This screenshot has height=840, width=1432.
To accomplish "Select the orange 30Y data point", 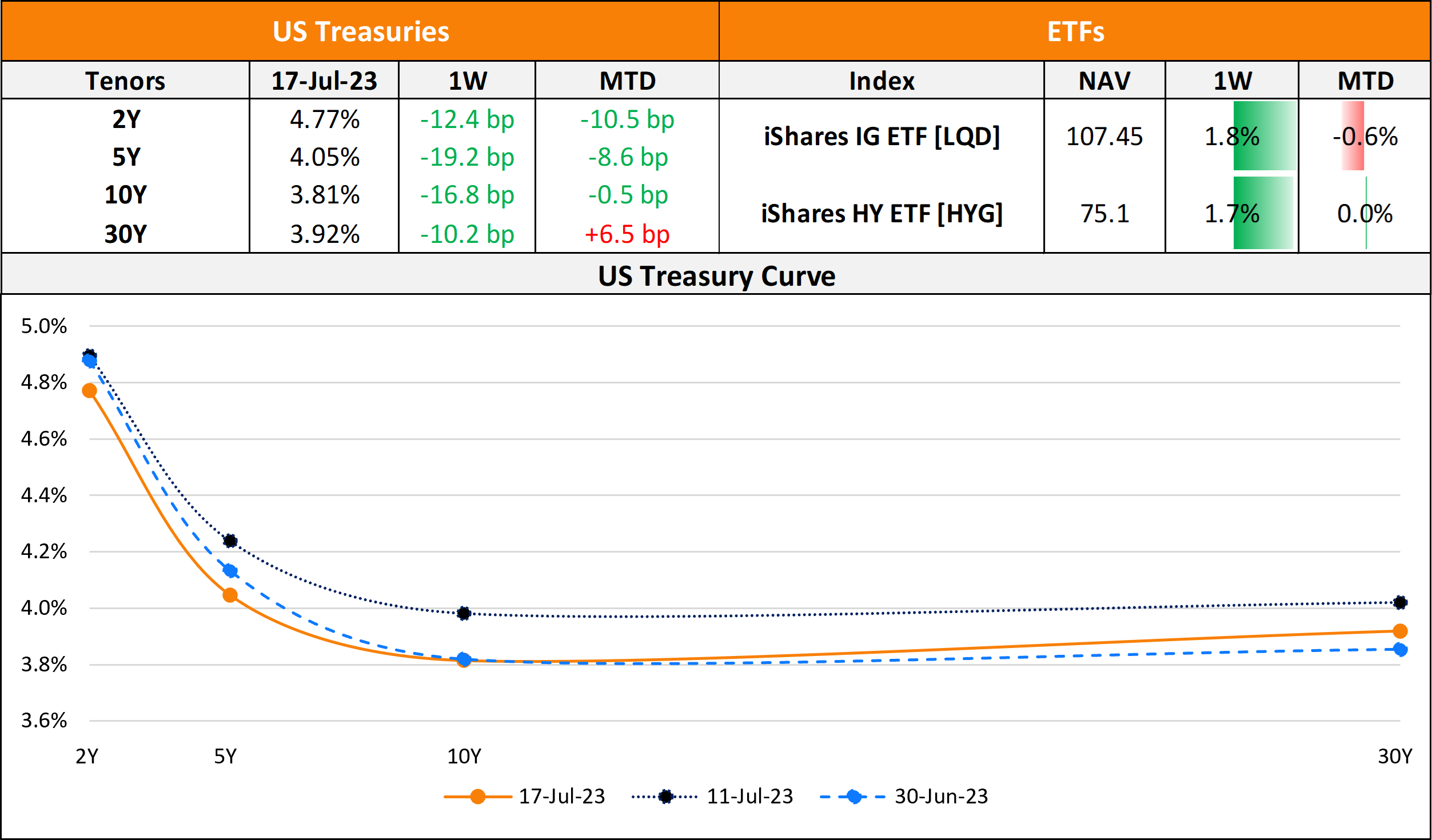I will 1400,631.
